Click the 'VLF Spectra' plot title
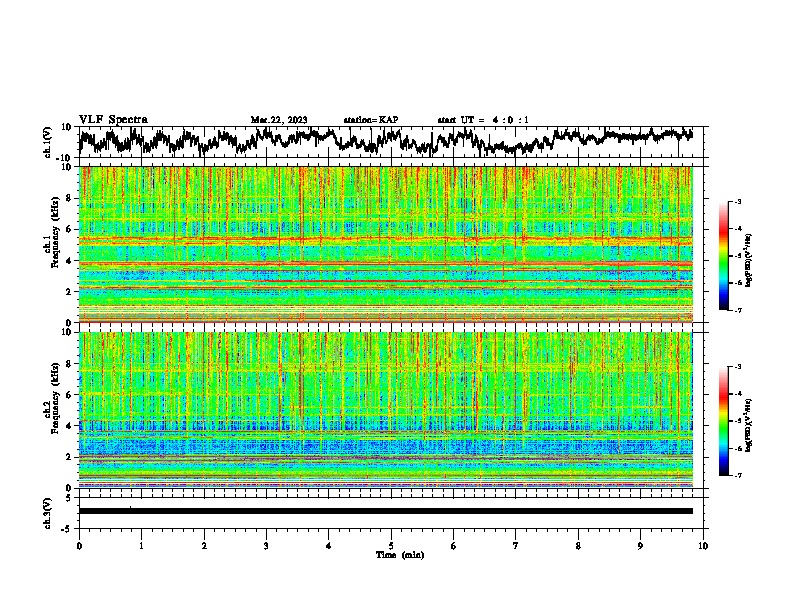Screen dimensions: 792x612 click(x=113, y=120)
